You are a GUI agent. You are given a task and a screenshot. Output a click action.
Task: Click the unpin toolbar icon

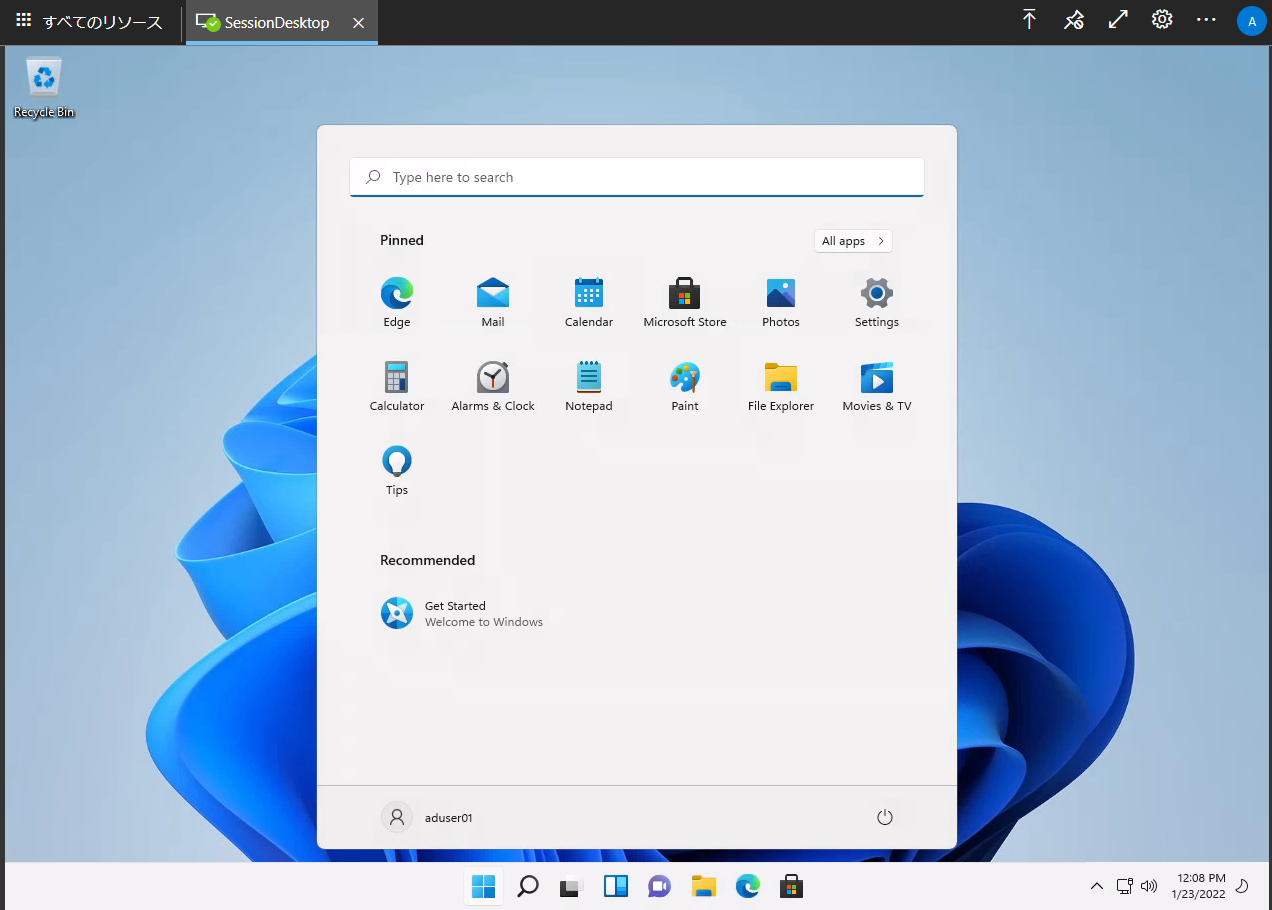point(1074,19)
